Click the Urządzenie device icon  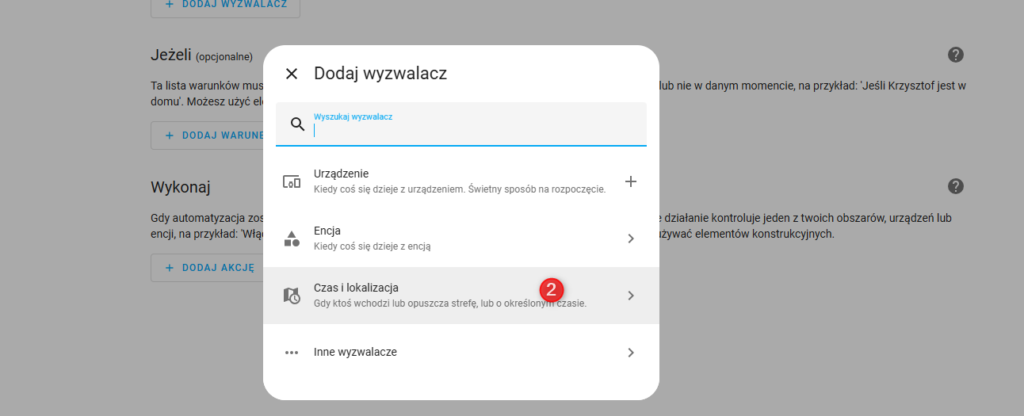[x=292, y=181]
